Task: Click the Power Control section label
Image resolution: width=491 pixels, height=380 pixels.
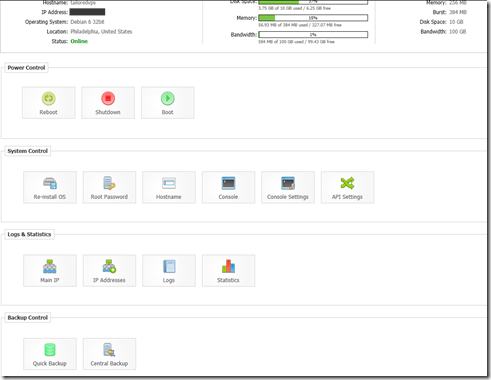Action: point(26,68)
